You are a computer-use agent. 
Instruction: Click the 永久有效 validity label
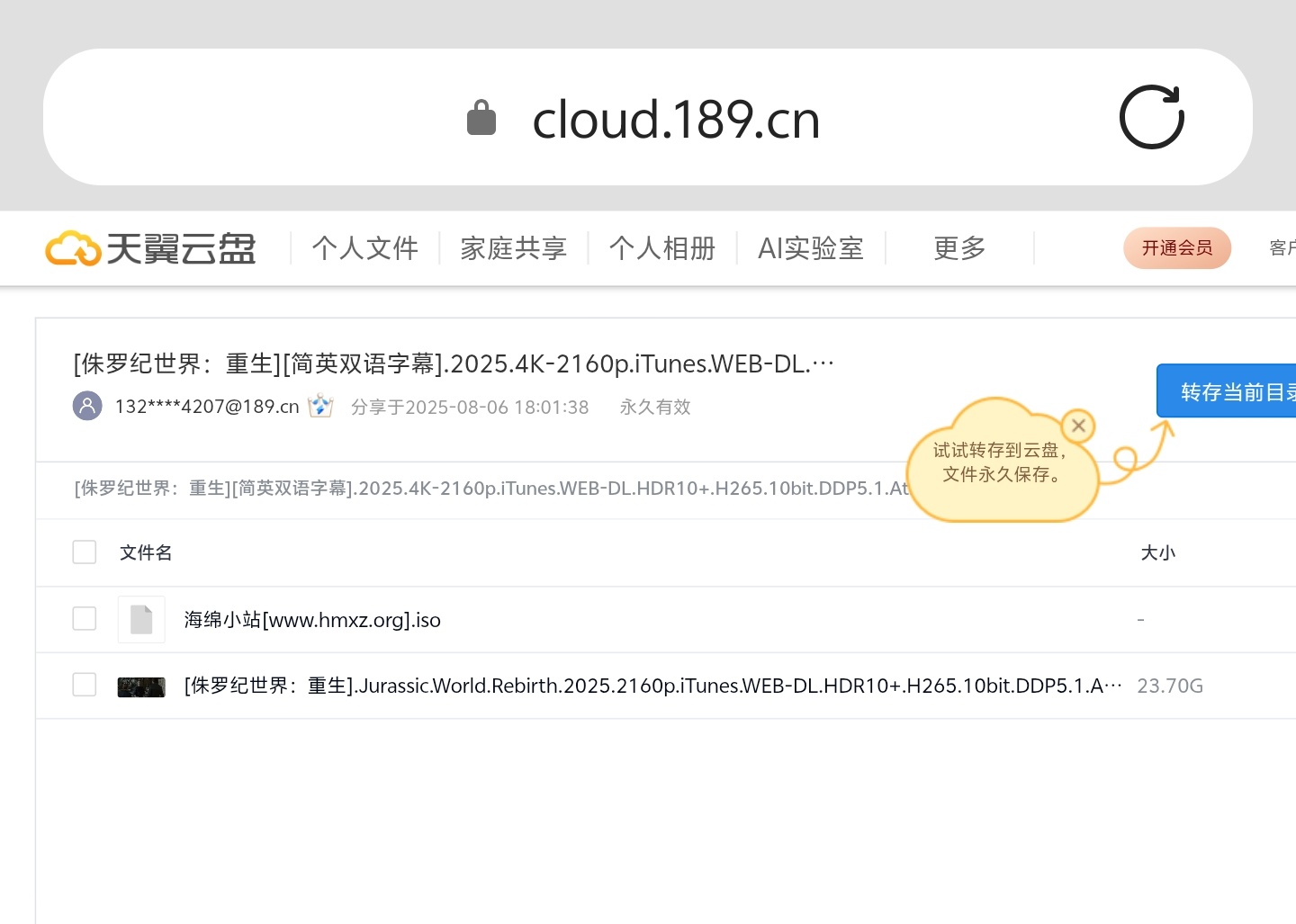tap(655, 407)
